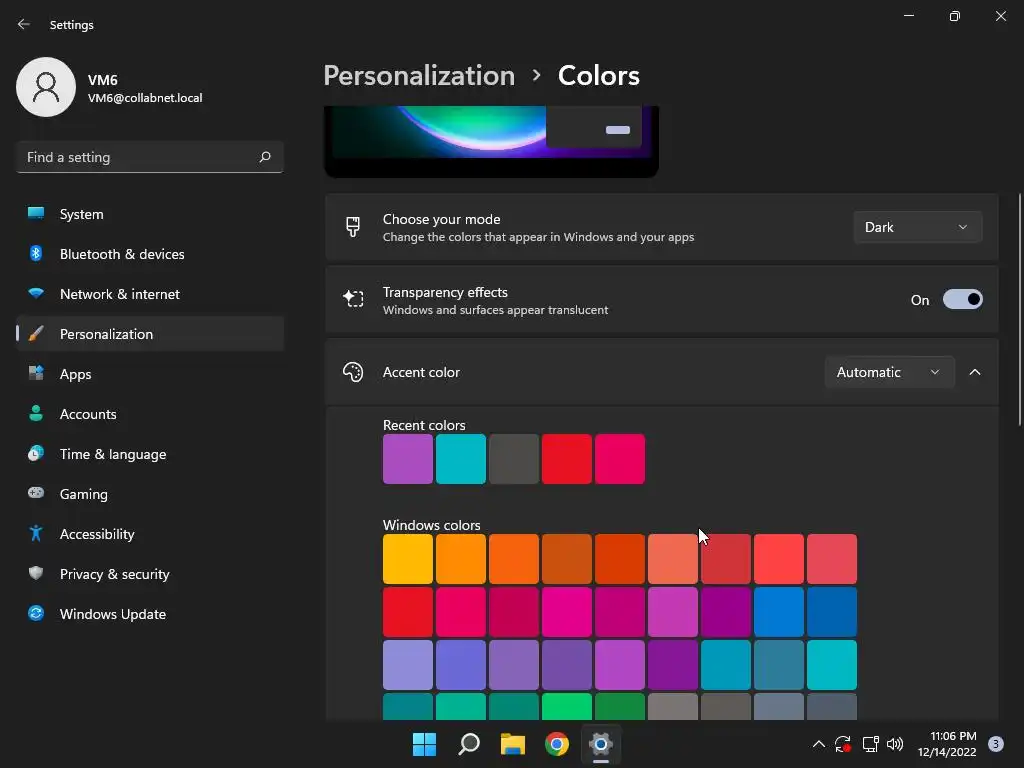Turn off the Transparency effects toggle
The image size is (1024, 768).
[x=963, y=300]
